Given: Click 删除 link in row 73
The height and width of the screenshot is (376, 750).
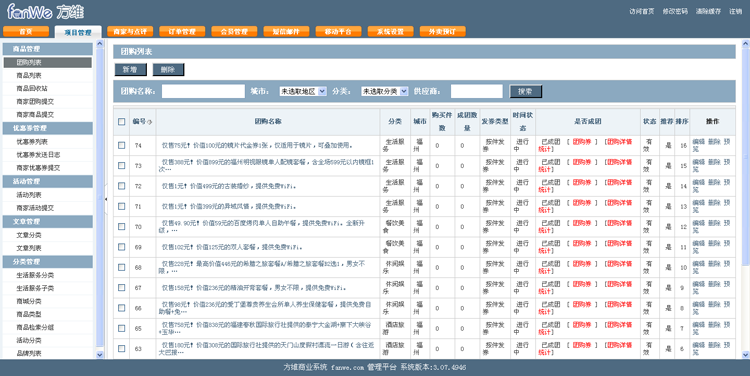Looking at the screenshot, I should click(714, 162).
